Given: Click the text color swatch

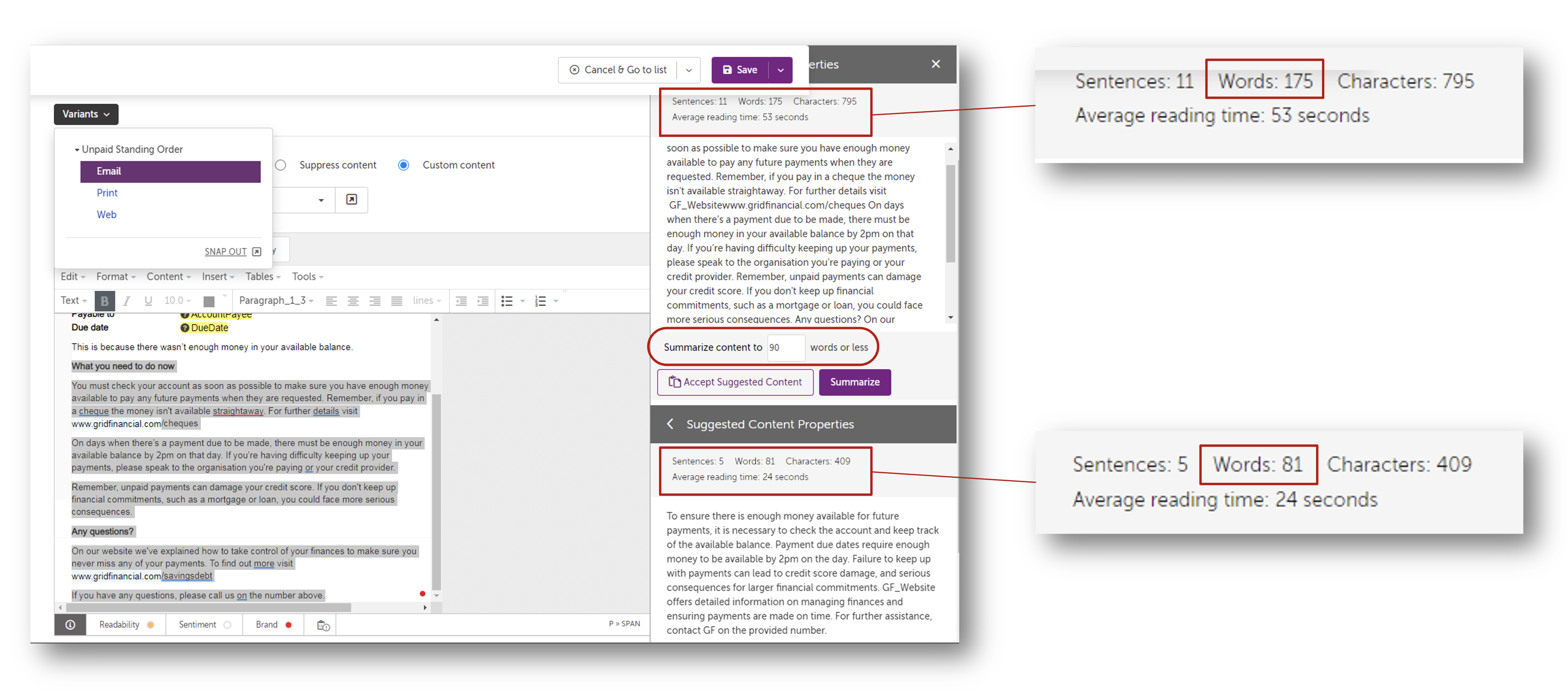Looking at the screenshot, I should pos(209,301).
